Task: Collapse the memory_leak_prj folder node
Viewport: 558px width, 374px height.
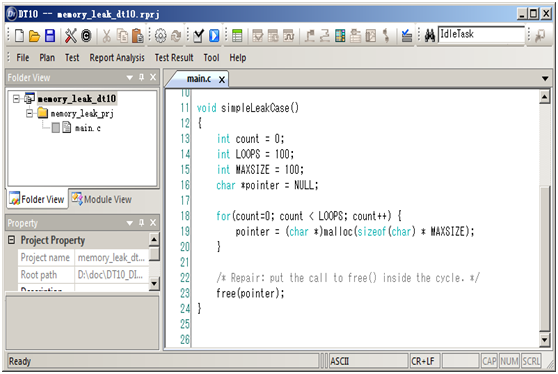Action: click(x=30, y=114)
